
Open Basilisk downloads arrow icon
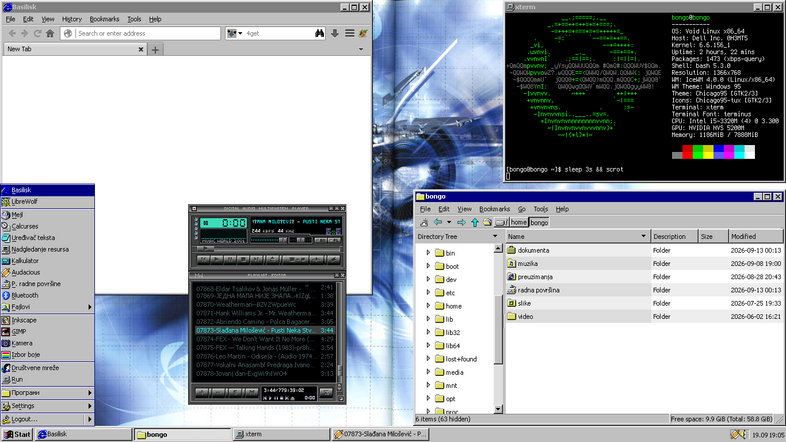pos(335,33)
